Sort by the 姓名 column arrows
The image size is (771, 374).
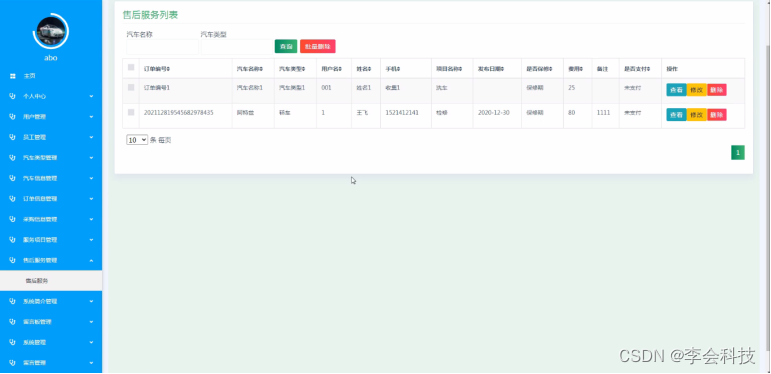click(x=370, y=69)
